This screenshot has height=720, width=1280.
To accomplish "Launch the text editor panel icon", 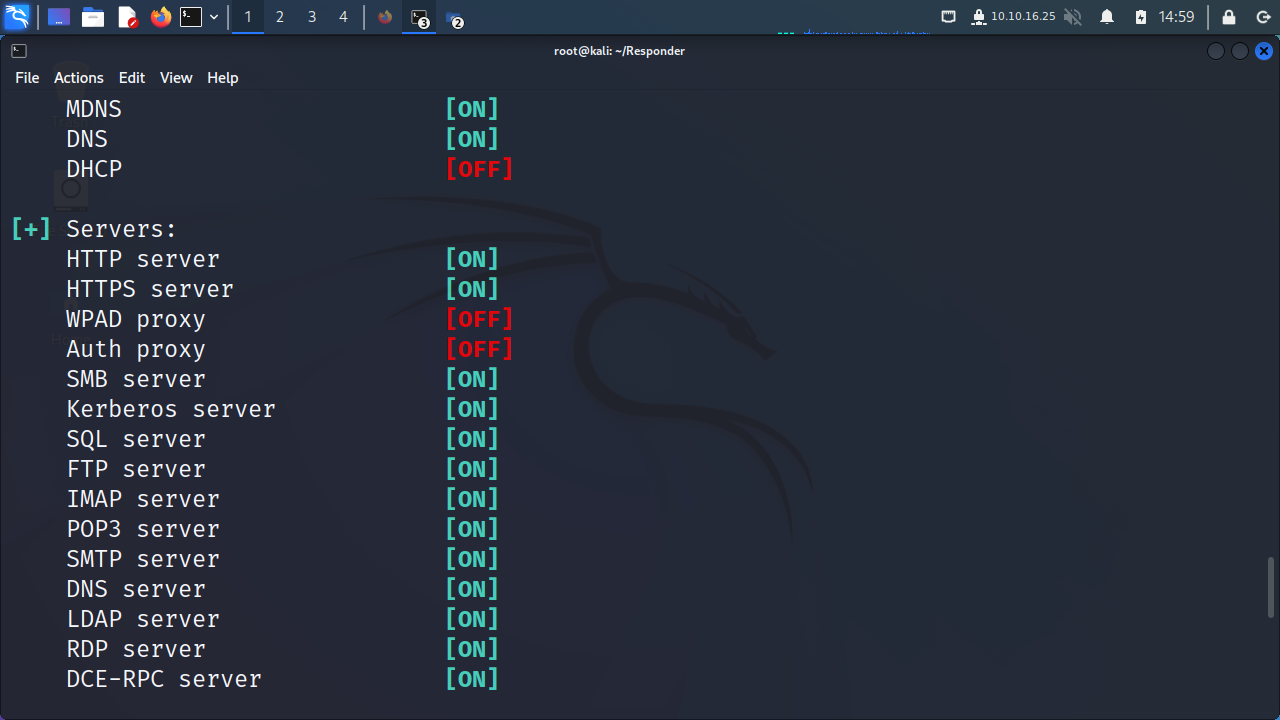I will [127, 17].
